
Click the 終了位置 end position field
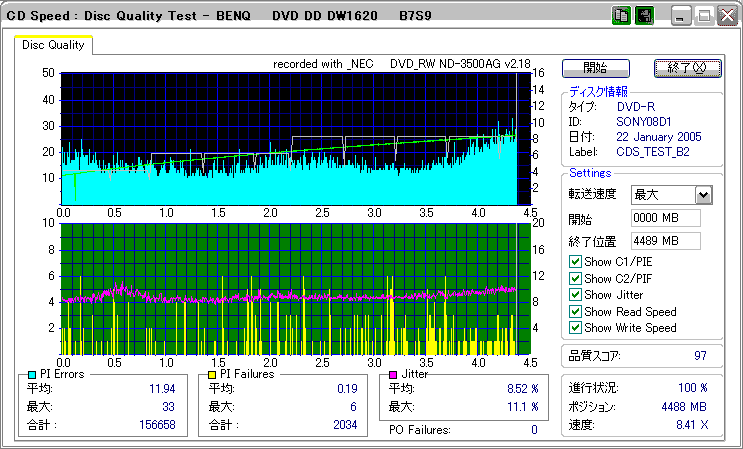pyautogui.click(x=665, y=240)
